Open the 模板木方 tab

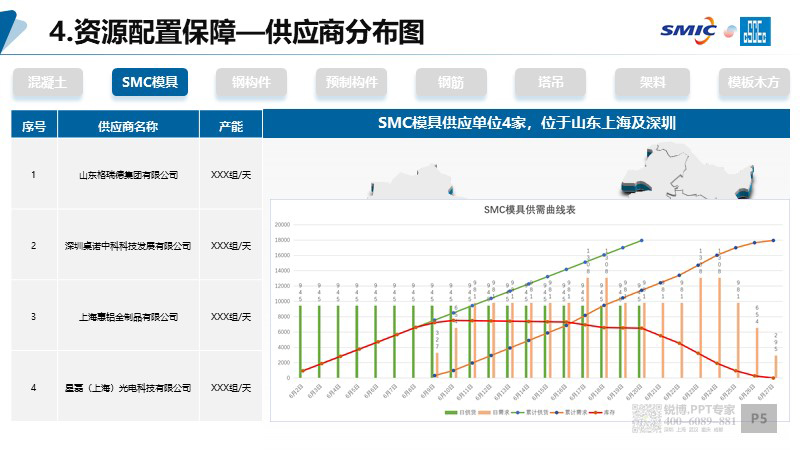[x=753, y=82]
